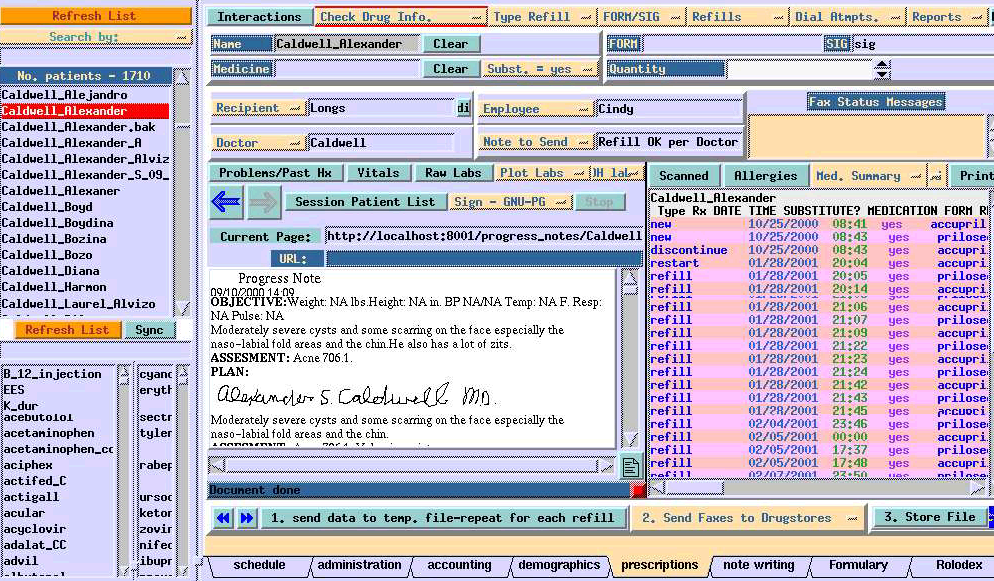The width and height of the screenshot is (994, 581).
Task: Click the document page icon beside scrollbar
Action: [x=630, y=465]
